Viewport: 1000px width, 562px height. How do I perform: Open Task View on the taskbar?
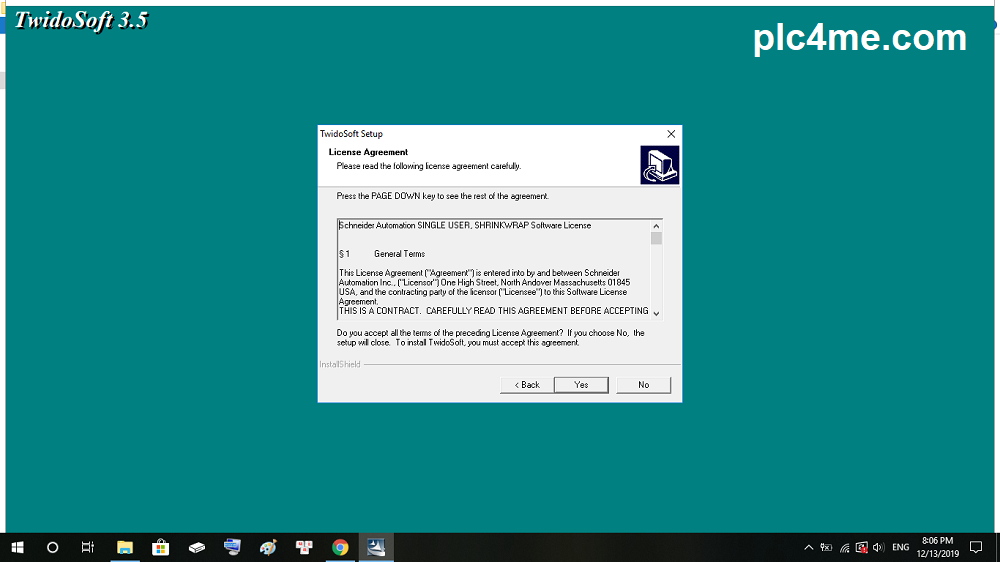(x=88, y=547)
